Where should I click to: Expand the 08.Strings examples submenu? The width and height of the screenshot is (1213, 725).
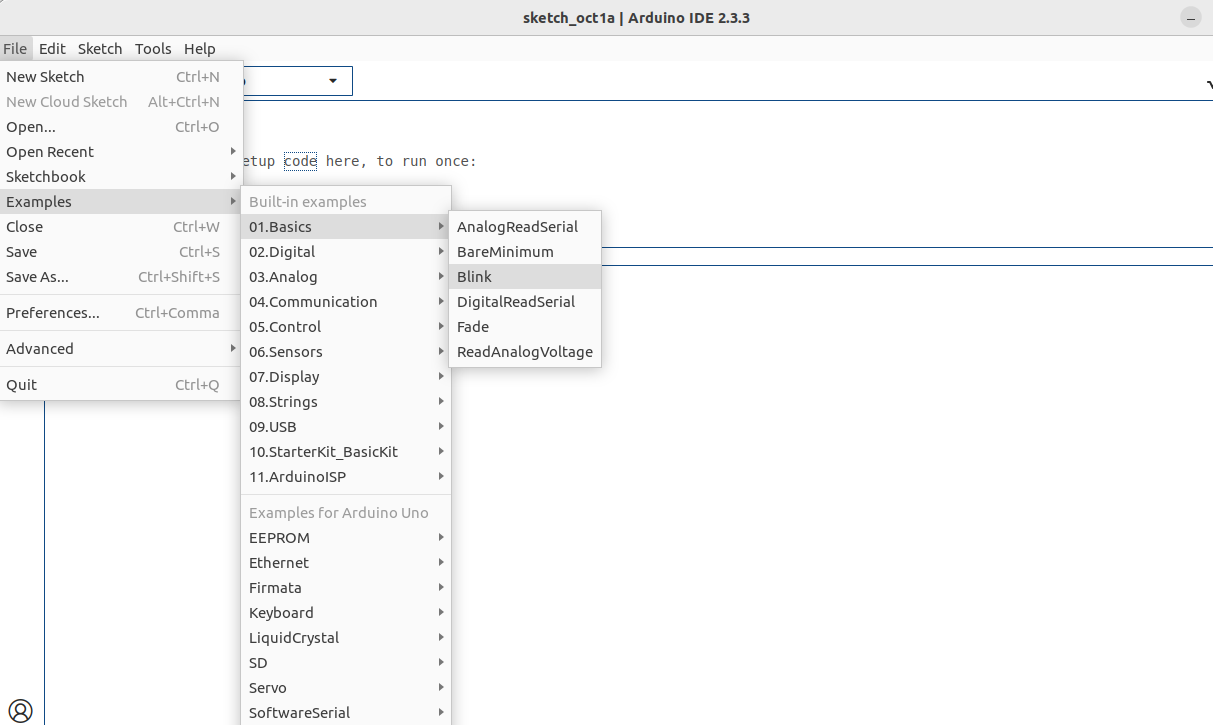click(346, 402)
